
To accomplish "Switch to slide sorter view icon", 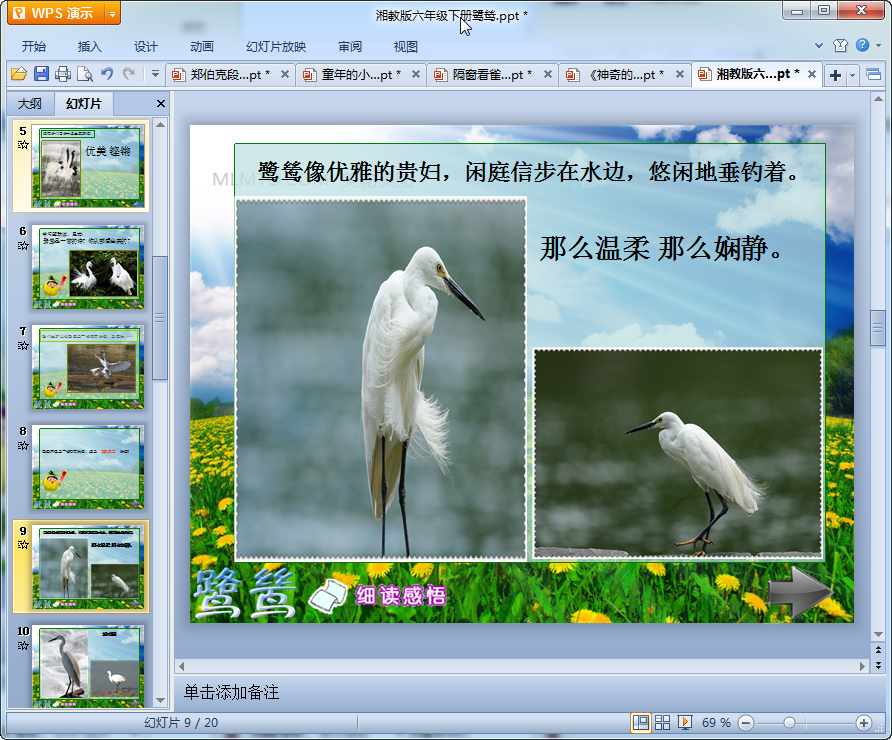I will 662,722.
